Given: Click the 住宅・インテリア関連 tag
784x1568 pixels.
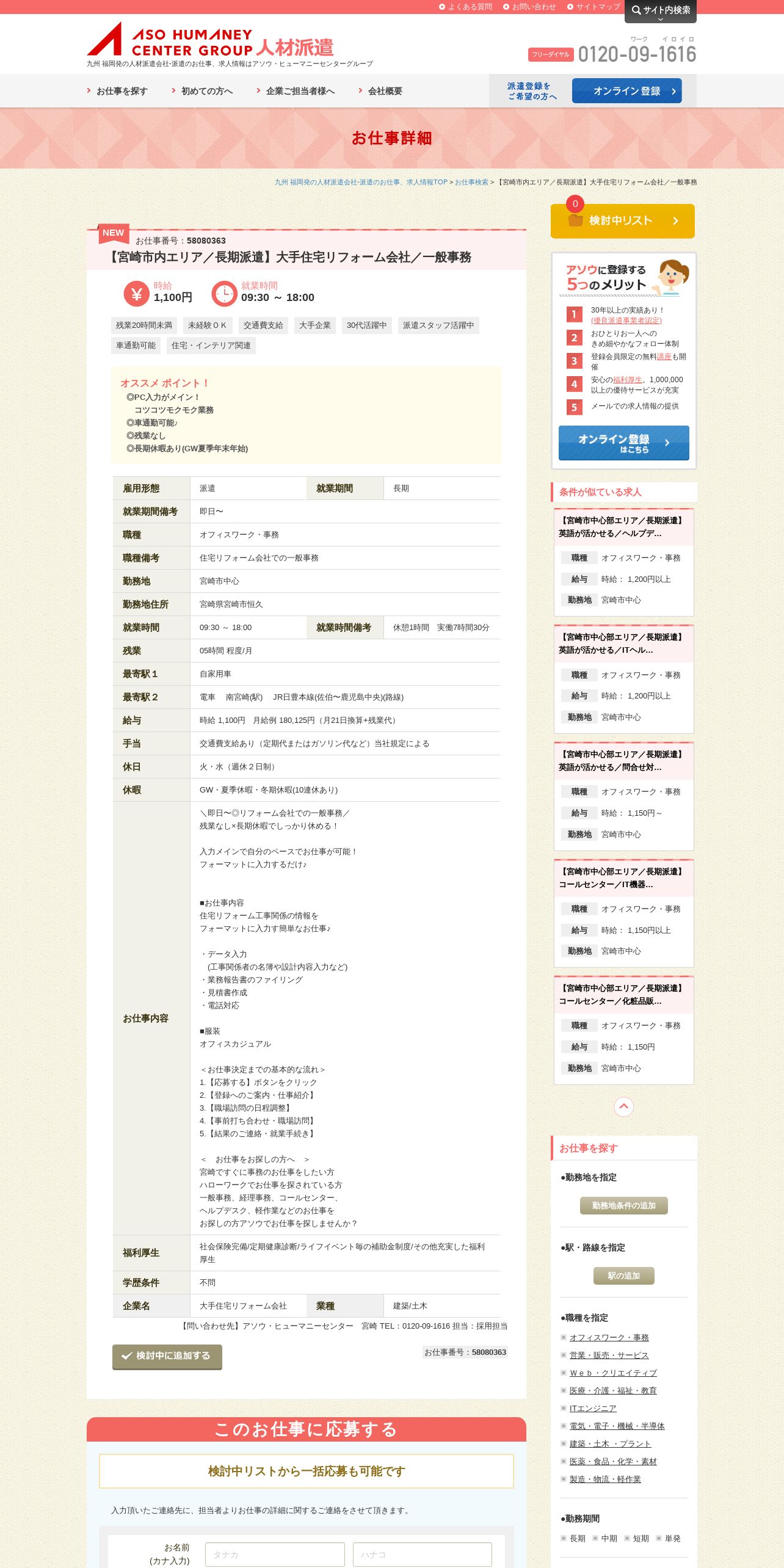Looking at the screenshot, I should [211, 346].
